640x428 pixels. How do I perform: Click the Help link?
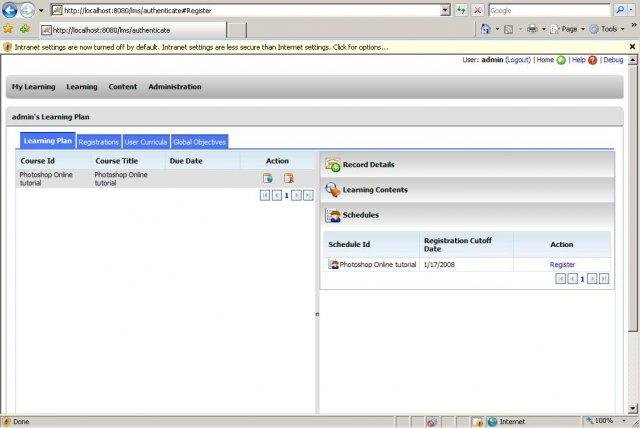578,60
